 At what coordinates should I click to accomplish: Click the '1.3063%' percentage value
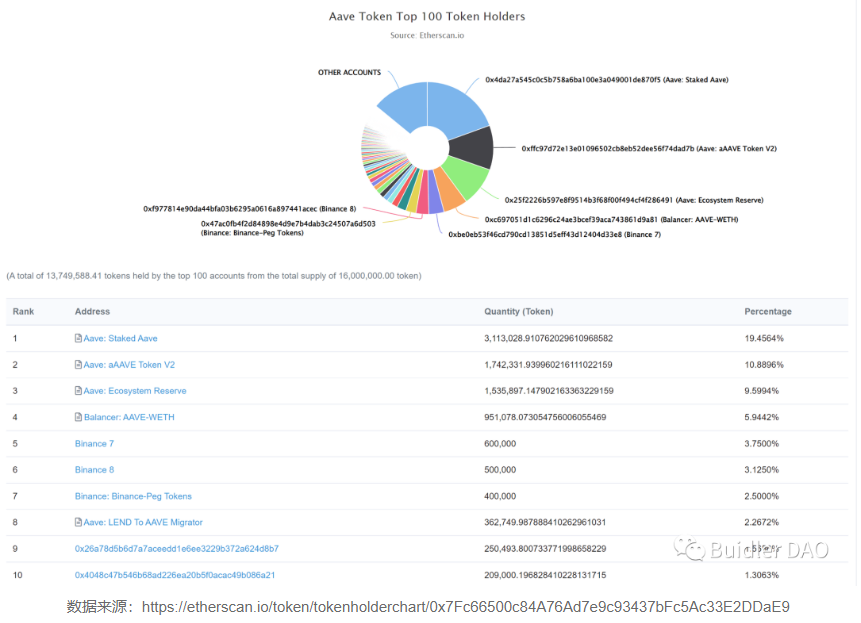762,575
